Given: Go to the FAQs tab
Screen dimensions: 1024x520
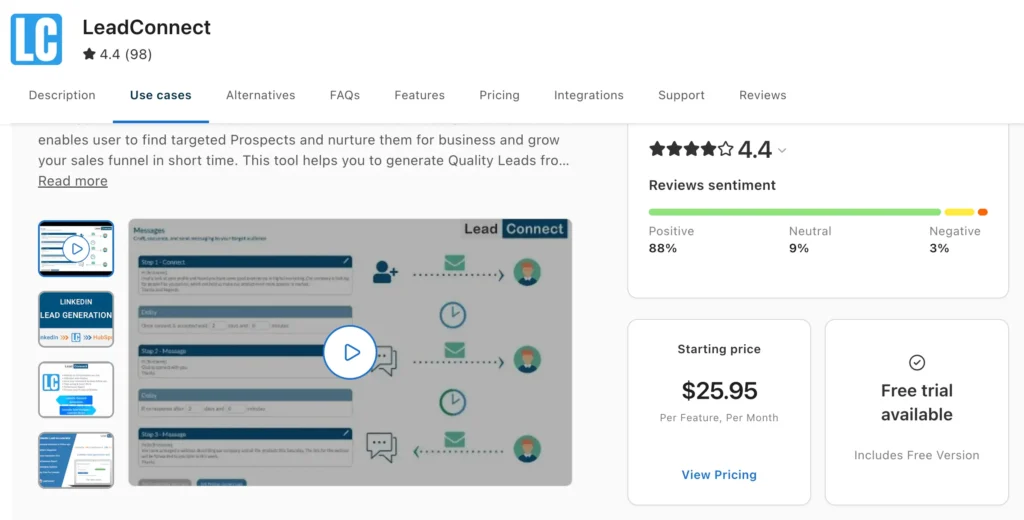Looking at the screenshot, I should pyautogui.click(x=345, y=95).
